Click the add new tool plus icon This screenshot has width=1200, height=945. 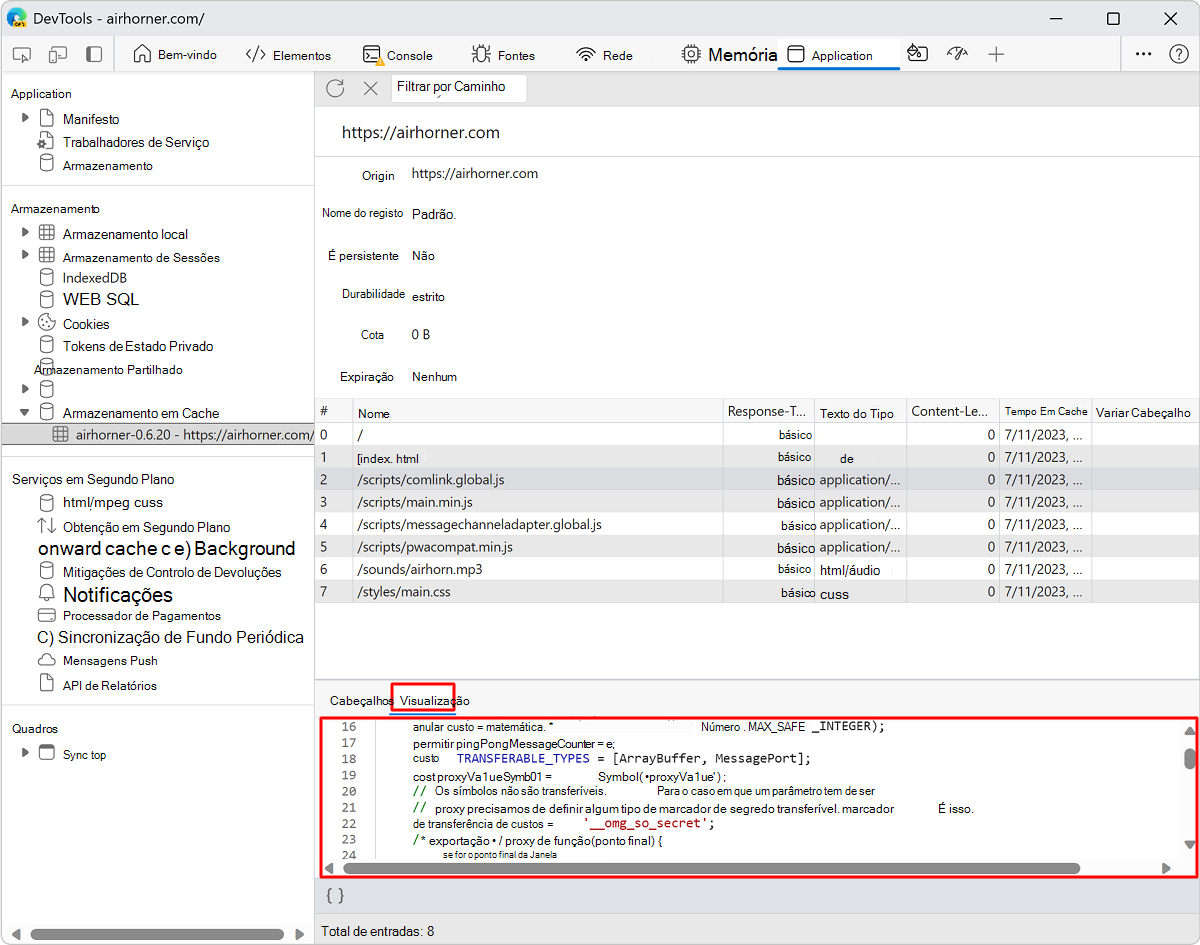[x=996, y=55]
